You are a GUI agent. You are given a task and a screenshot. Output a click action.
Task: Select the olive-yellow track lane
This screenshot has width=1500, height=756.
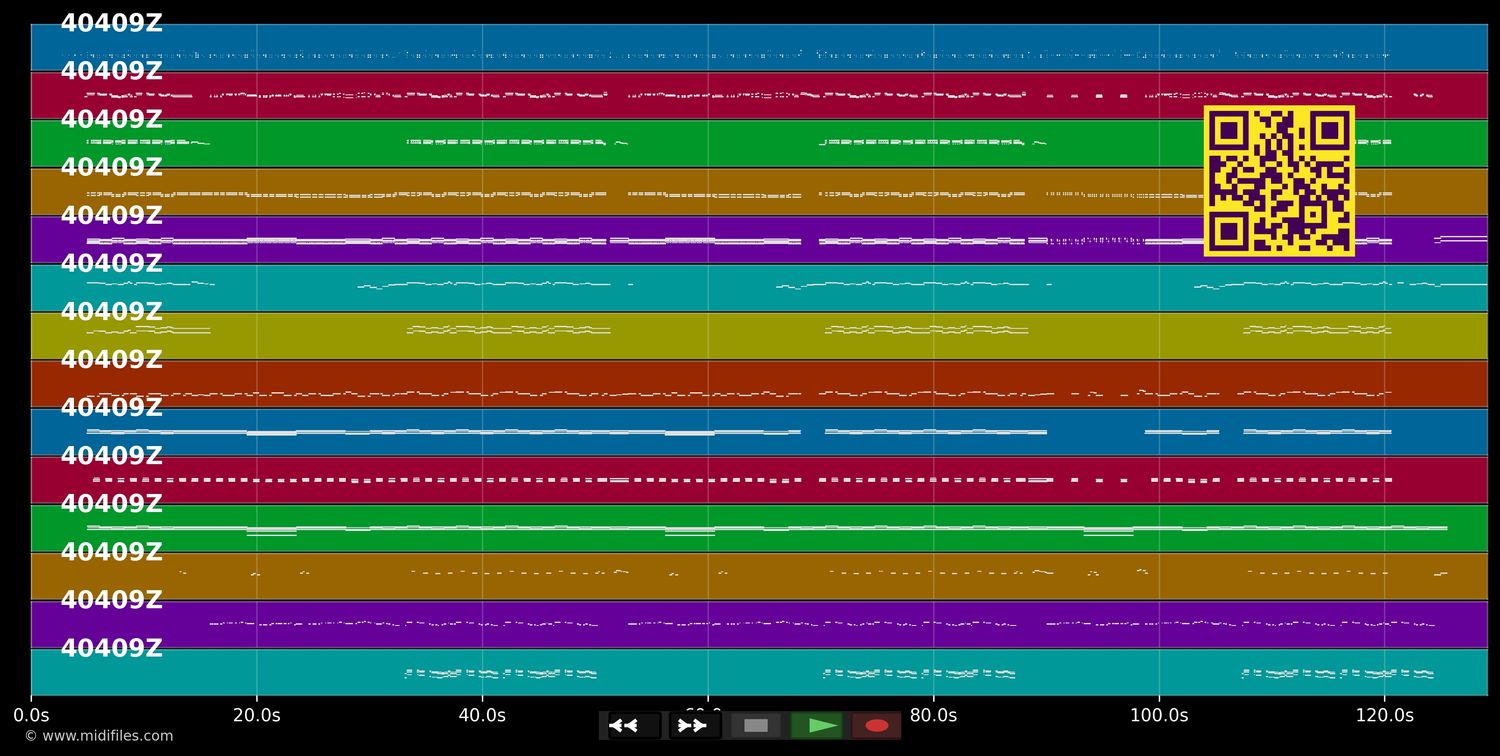pyautogui.click(x=759, y=336)
